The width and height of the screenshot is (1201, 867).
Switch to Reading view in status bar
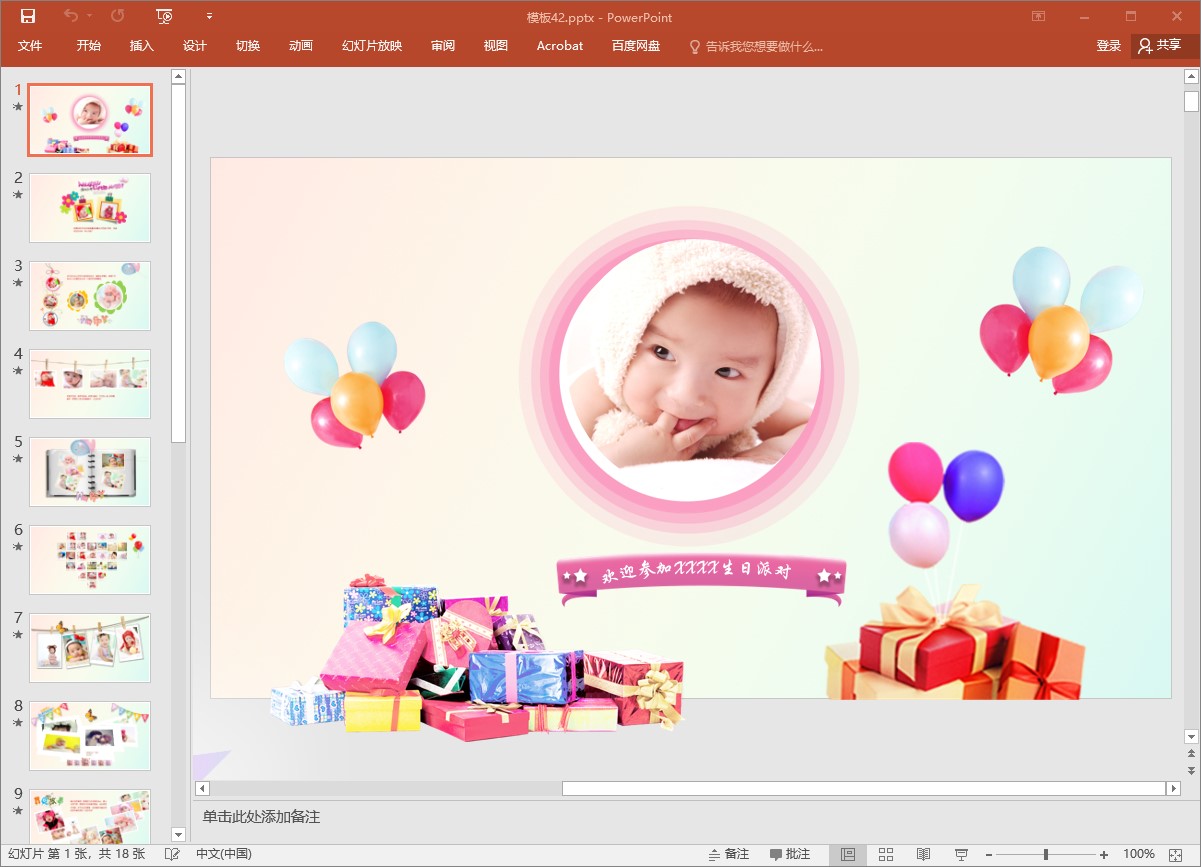pos(923,854)
